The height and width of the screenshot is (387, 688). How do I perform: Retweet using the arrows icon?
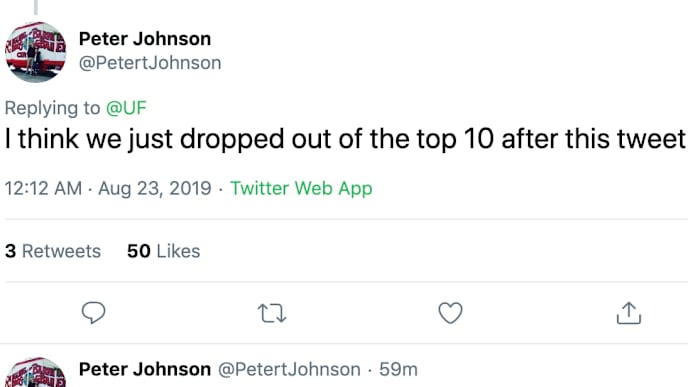[x=272, y=313]
